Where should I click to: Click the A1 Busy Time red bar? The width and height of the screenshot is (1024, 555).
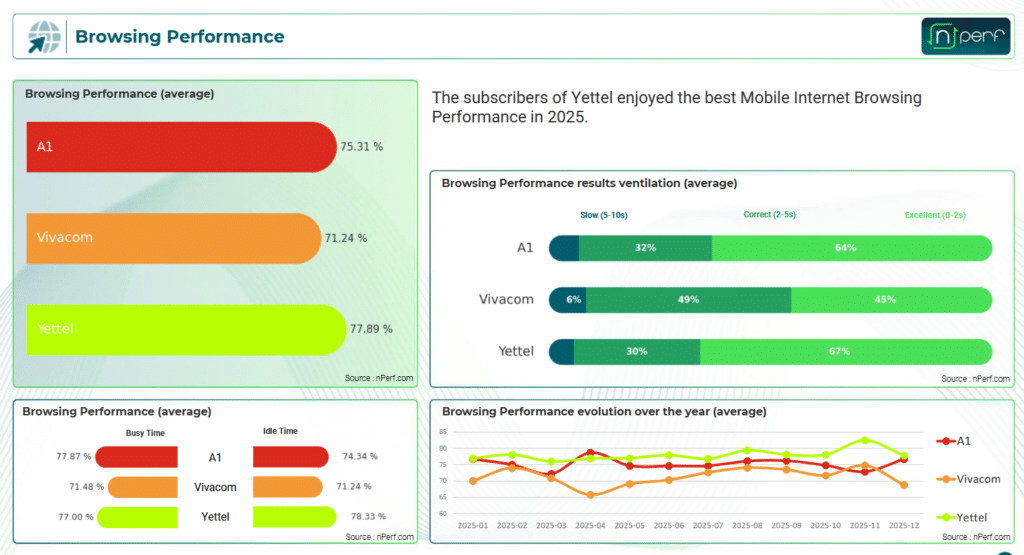pyautogui.click(x=136, y=457)
